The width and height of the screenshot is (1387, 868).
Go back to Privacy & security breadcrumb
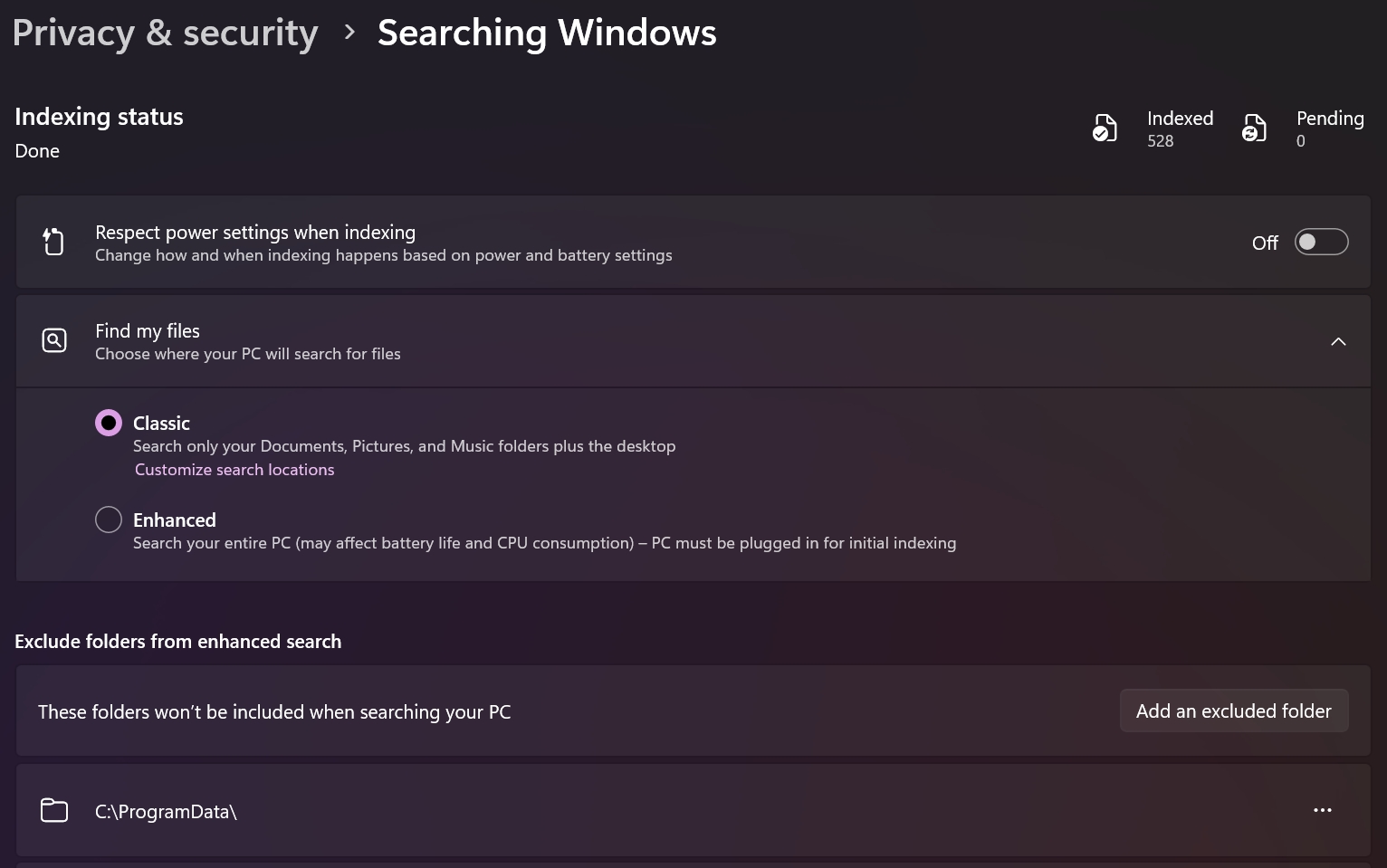pos(165,33)
